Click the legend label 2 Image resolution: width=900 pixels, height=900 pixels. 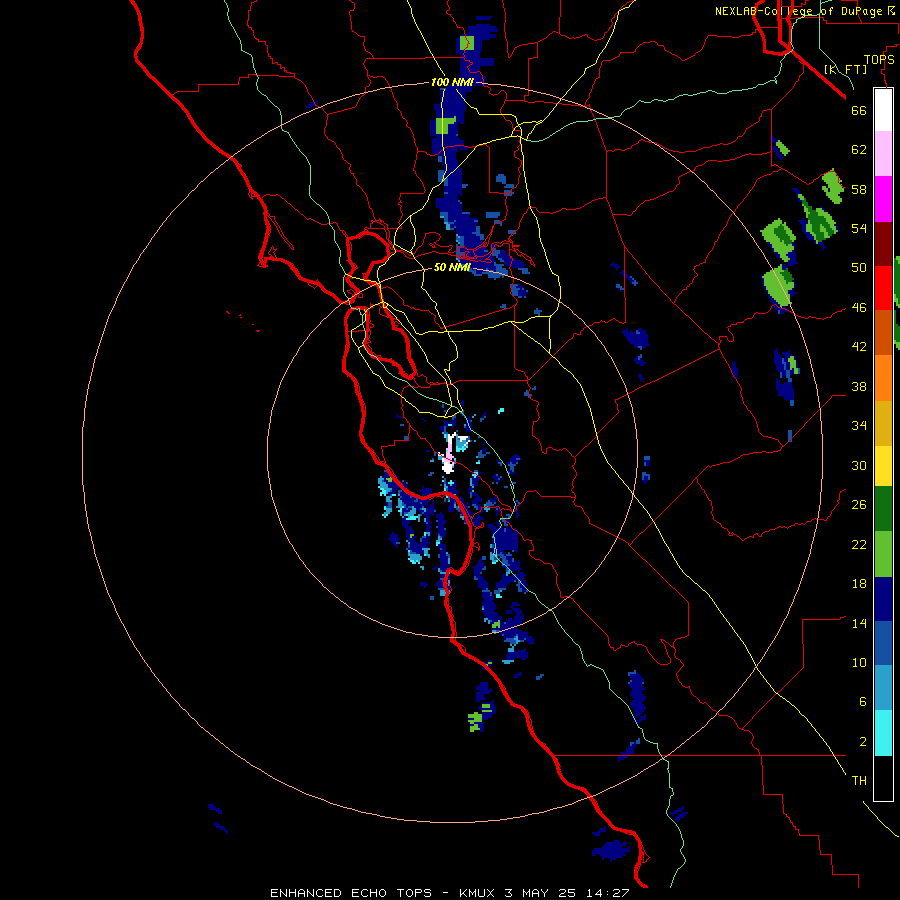tap(863, 742)
